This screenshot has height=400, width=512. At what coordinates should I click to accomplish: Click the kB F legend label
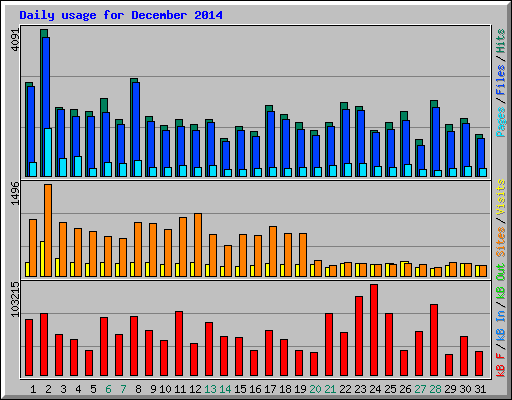[x=501, y=364]
